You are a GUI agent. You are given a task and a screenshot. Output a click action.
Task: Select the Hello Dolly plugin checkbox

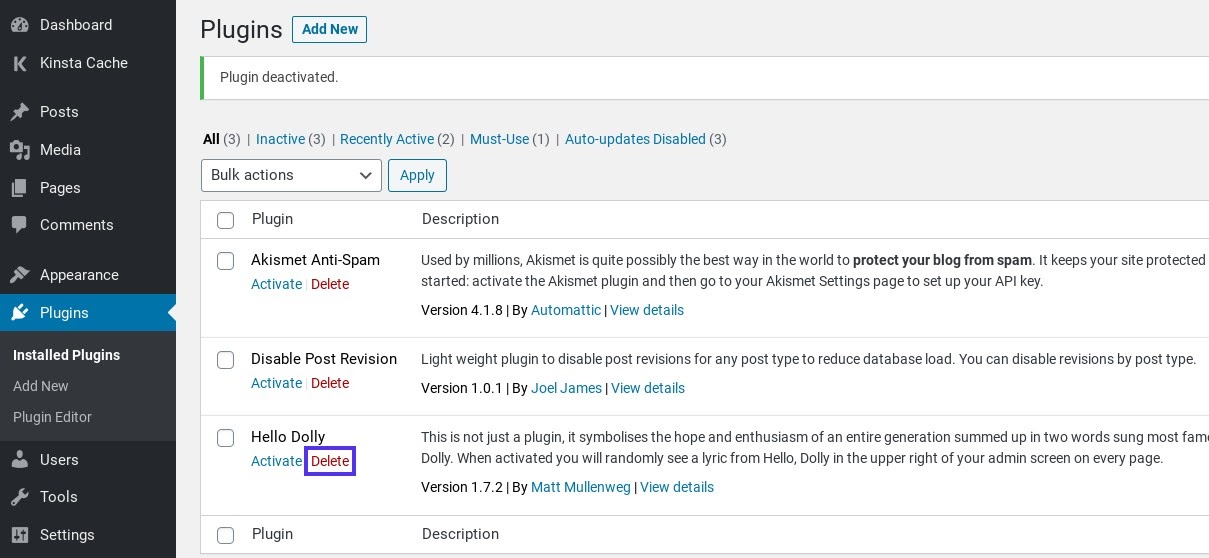pyautogui.click(x=226, y=438)
